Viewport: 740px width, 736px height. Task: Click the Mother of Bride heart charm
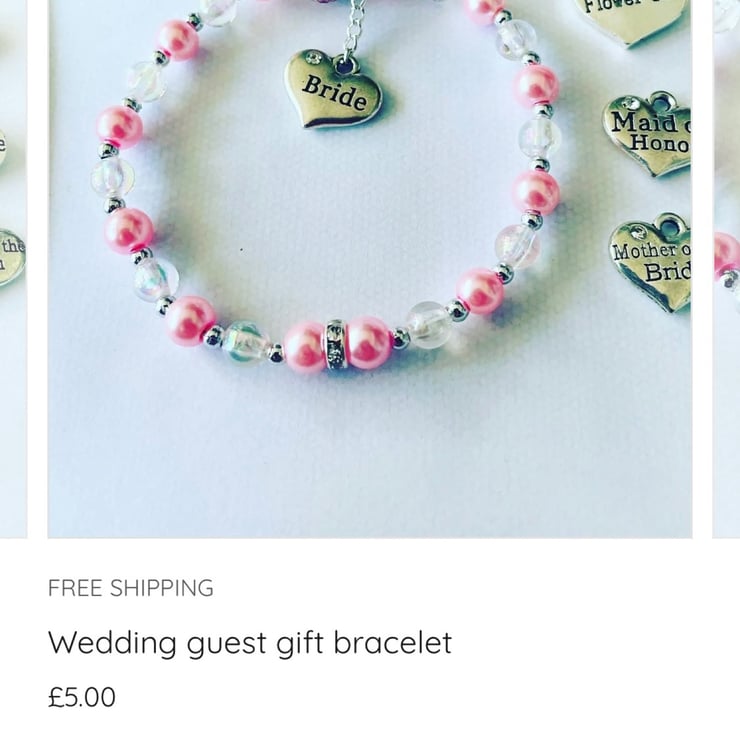click(x=651, y=262)
